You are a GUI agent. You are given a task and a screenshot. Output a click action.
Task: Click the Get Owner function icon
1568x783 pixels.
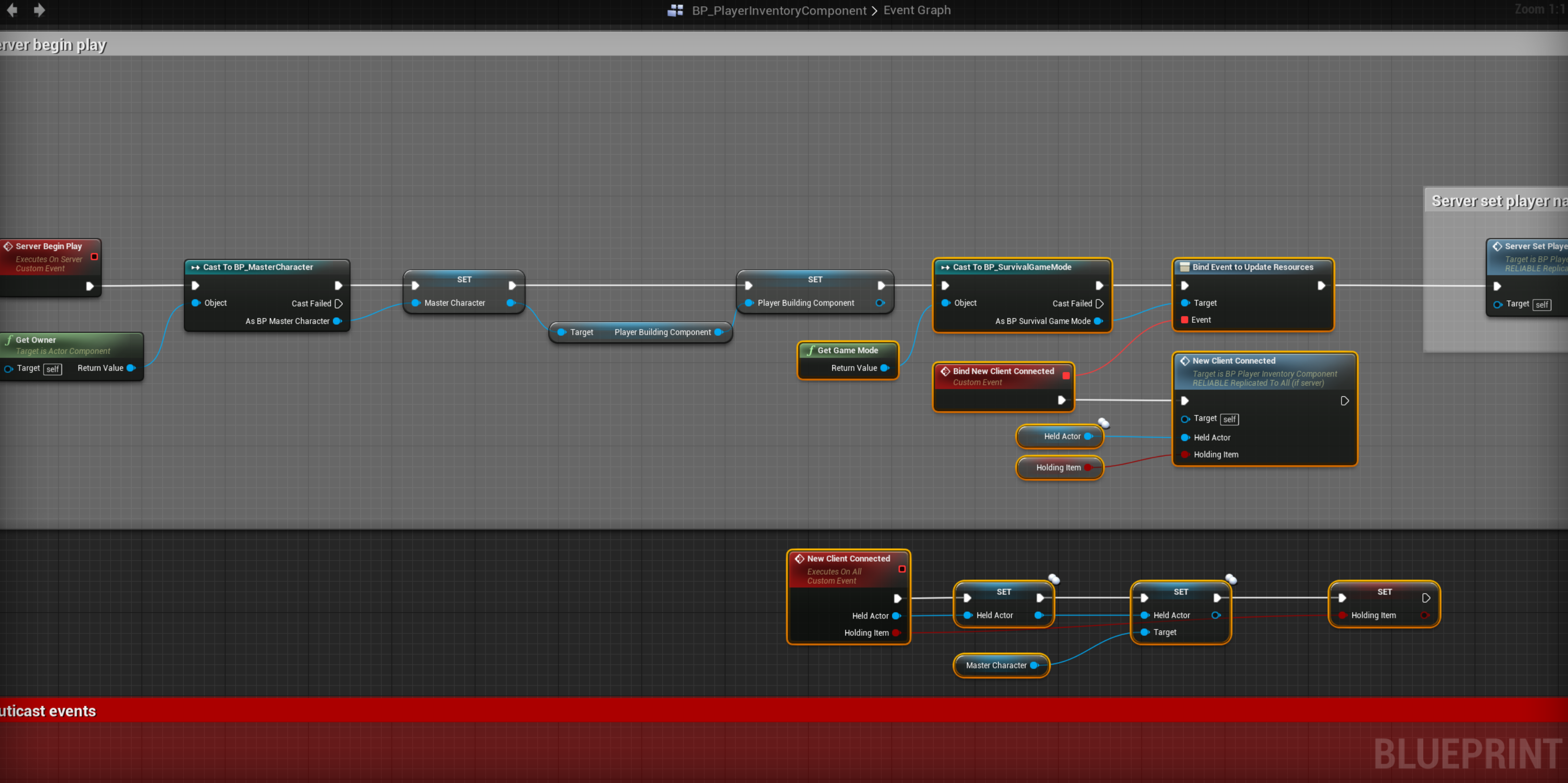[x=8, y=340]
